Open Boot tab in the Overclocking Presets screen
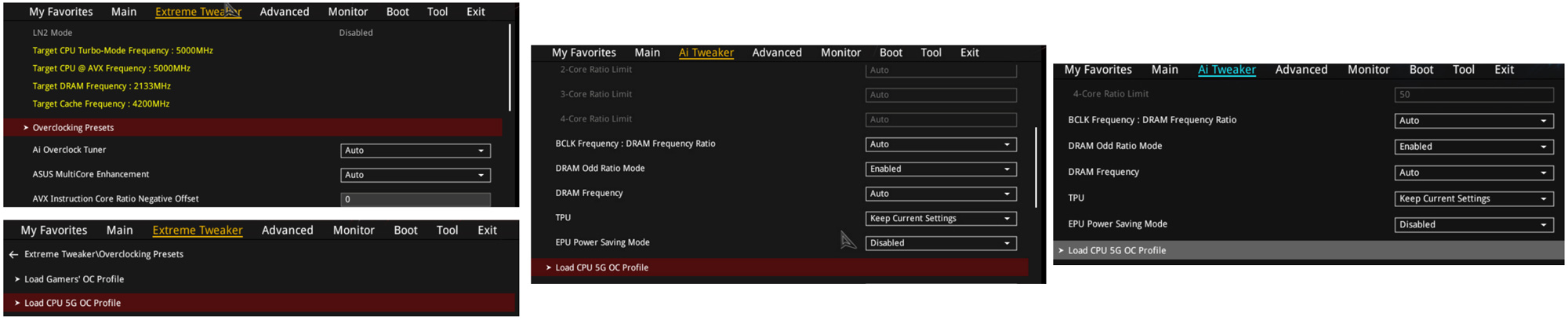The width and height of the screenshot is (1568, 320). 405,230
